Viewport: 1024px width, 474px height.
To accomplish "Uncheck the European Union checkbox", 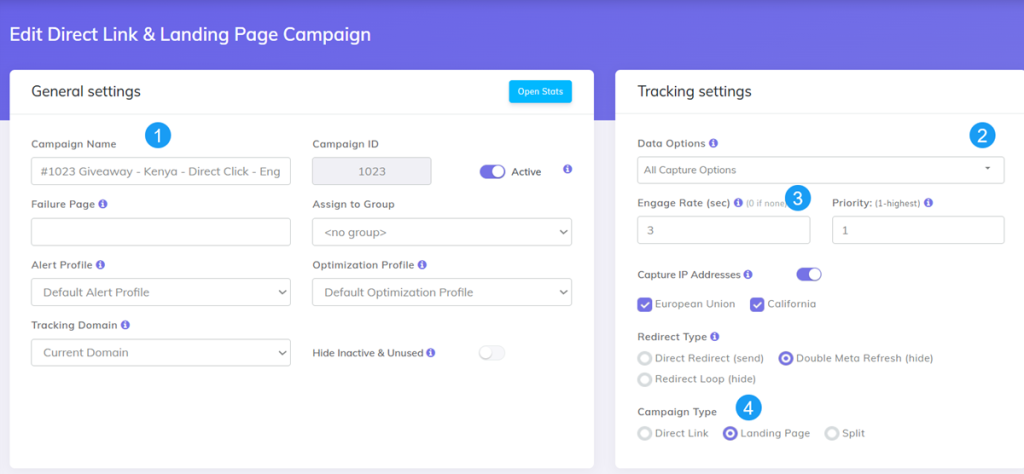I will (645, 304).
